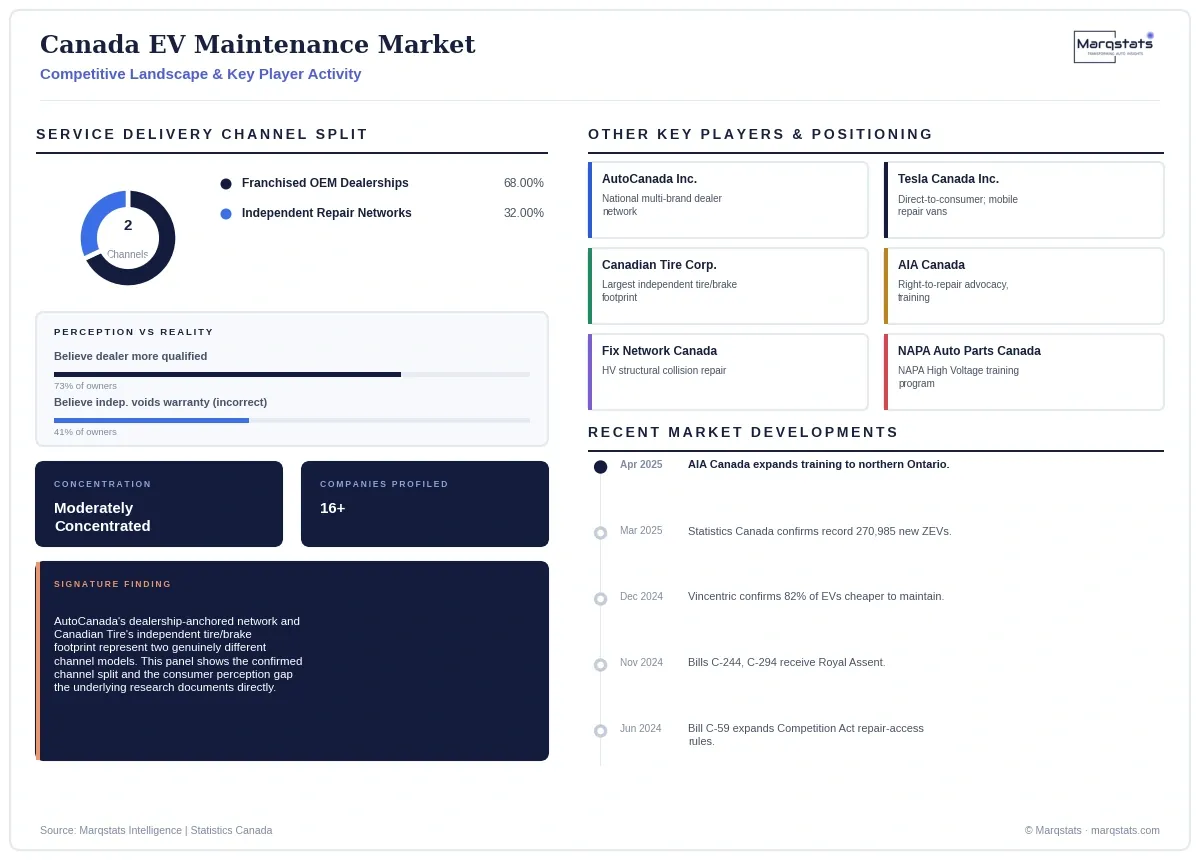
Task: Click the Independent Repair Networks legend dot
Action: pyautogui.click(x=226, y=214)
